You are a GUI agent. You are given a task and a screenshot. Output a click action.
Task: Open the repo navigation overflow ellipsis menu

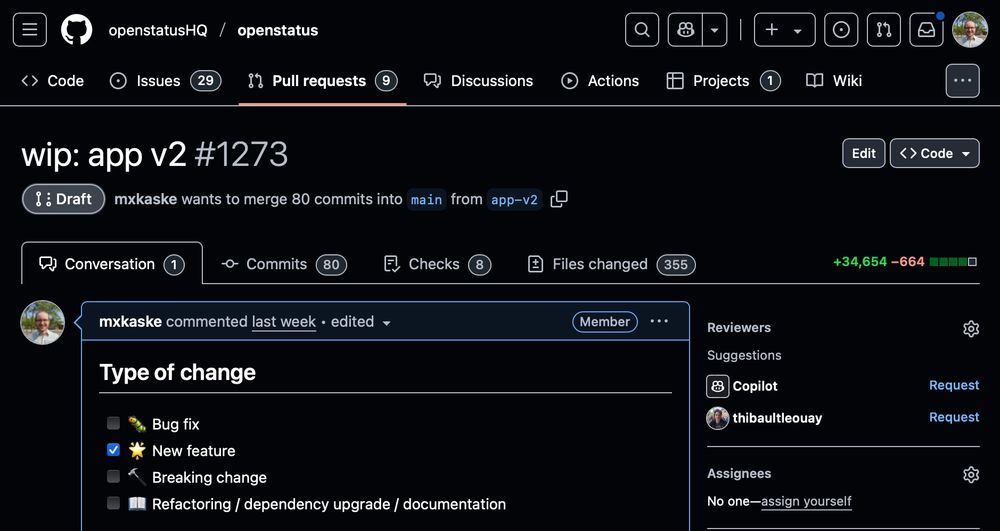pos(962,81)
